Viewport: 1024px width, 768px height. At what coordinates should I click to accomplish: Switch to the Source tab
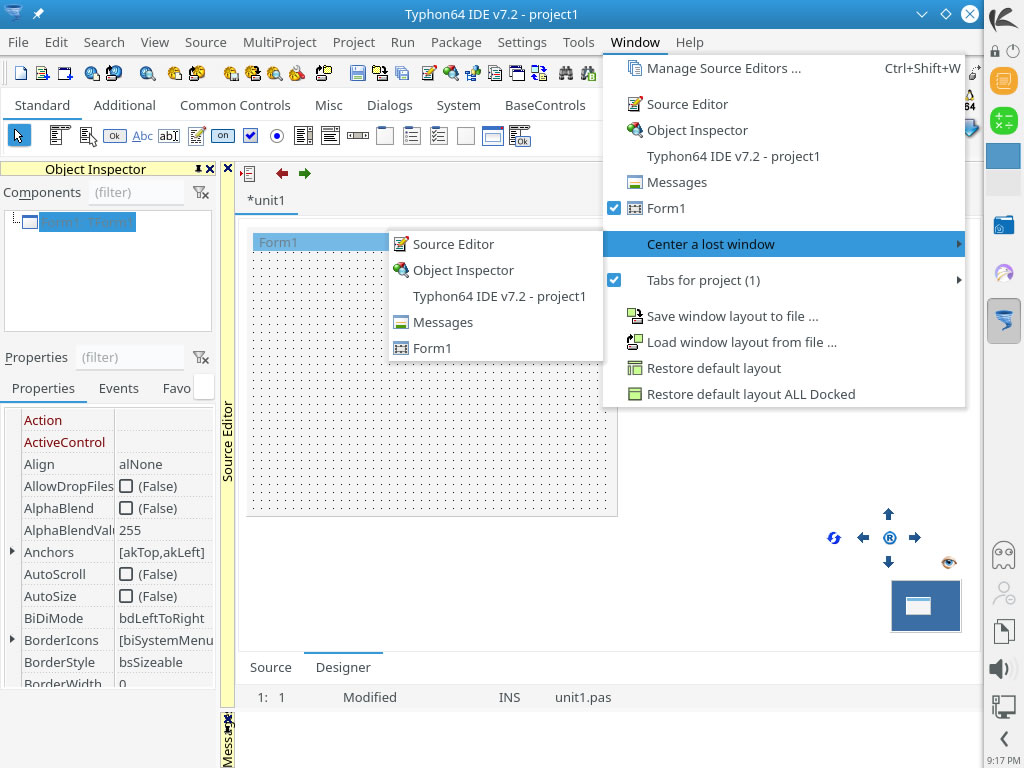(270, 667)
